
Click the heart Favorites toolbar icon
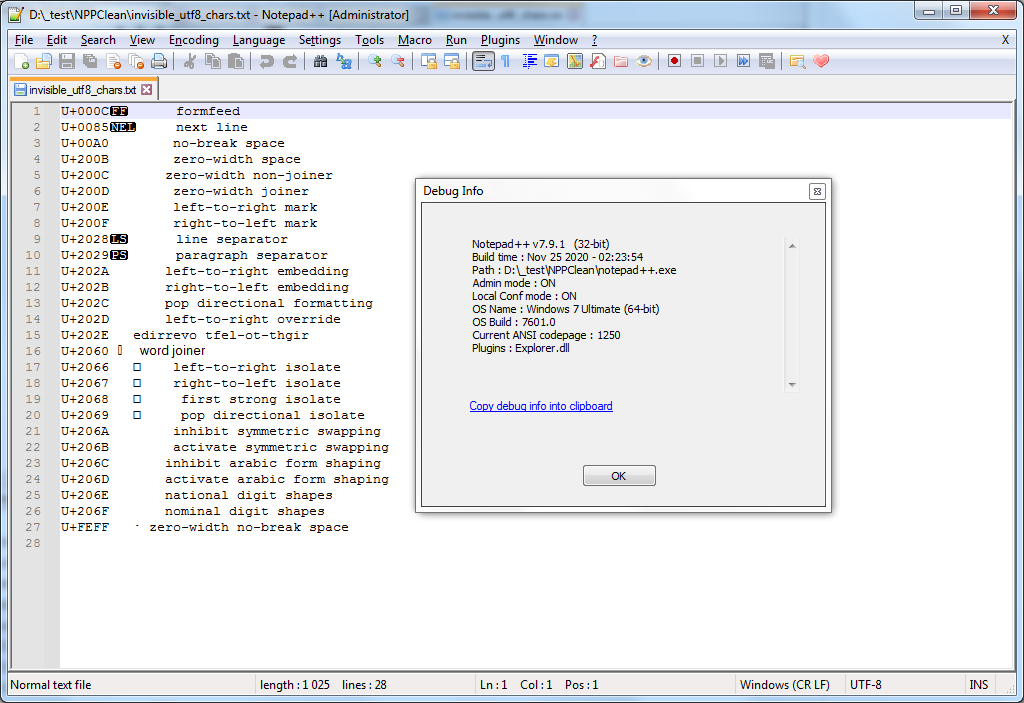click(x=821, y=61)
